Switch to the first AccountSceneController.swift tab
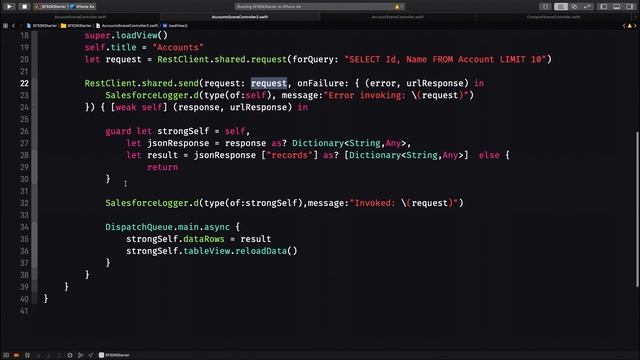Image resolution: width=640 pixels, height=360 pixels. click(80, 17)
